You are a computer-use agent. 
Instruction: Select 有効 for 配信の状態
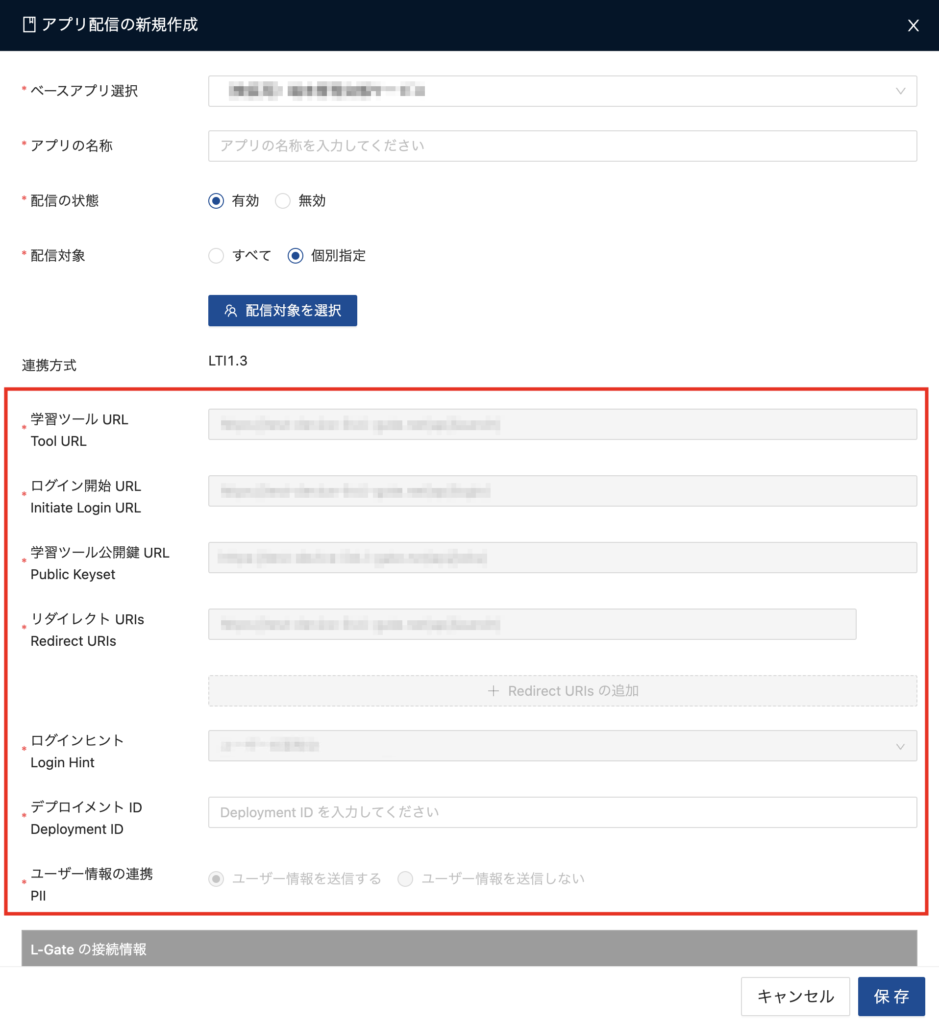tap(216, 201)
